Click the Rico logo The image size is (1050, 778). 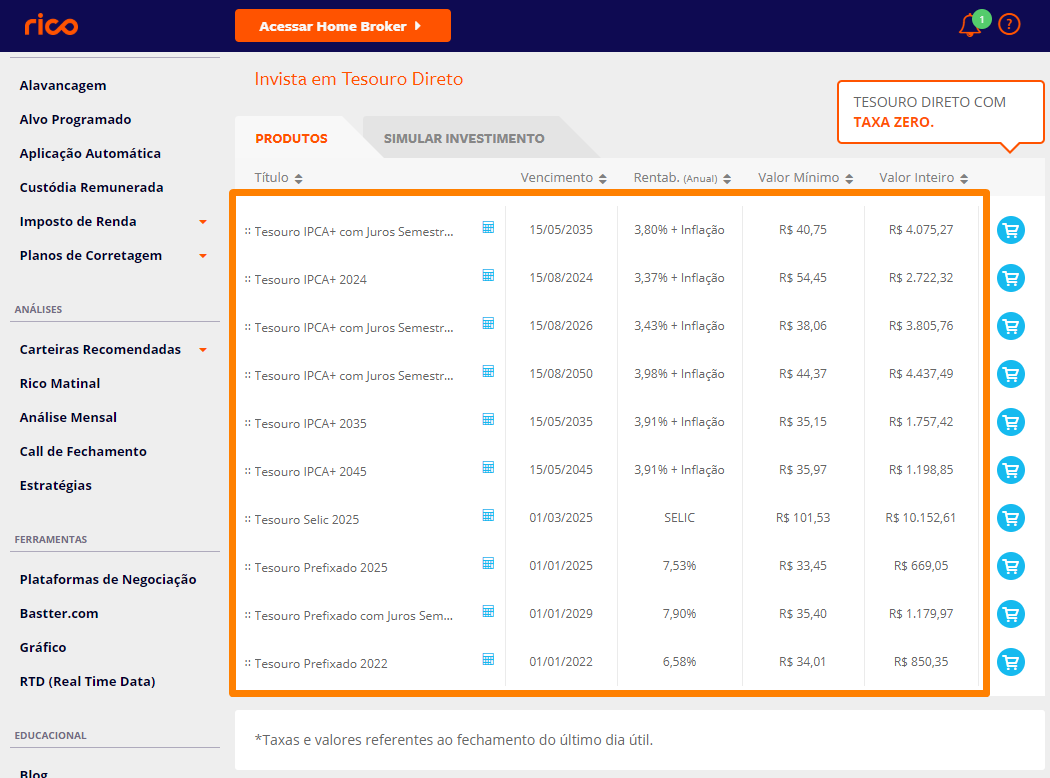pos(51,25)
